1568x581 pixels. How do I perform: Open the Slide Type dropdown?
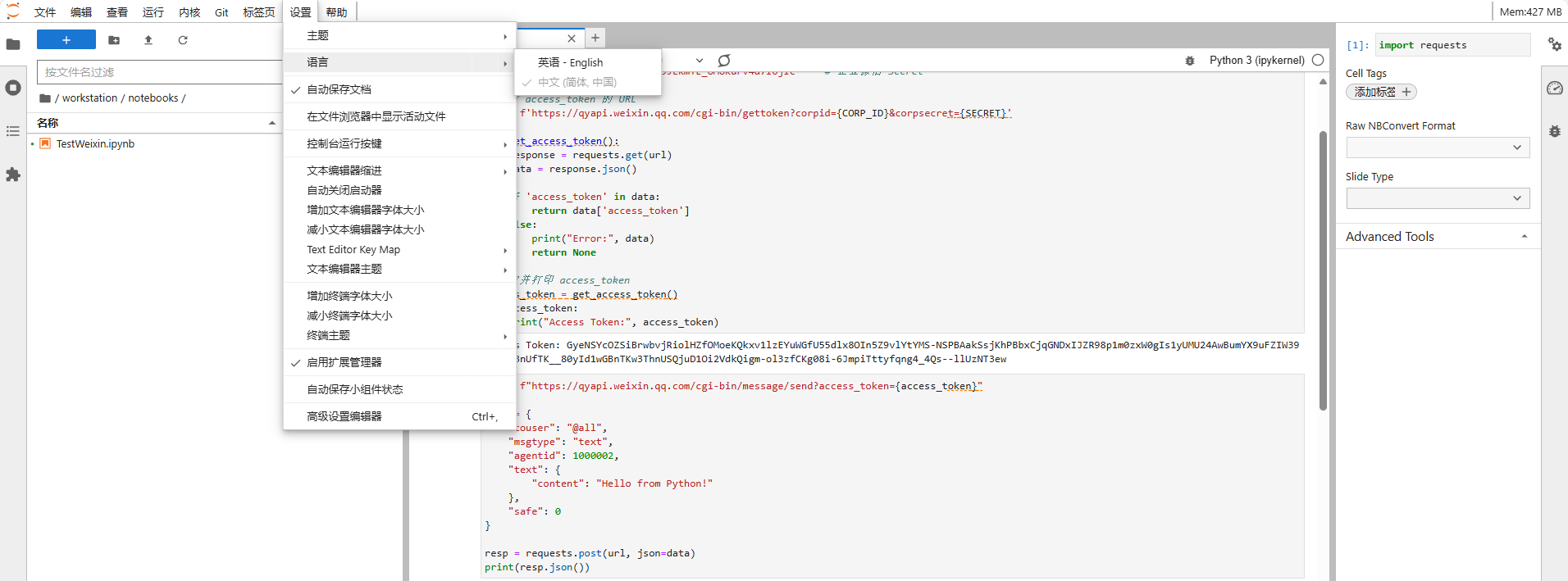tap(1438, 198)
